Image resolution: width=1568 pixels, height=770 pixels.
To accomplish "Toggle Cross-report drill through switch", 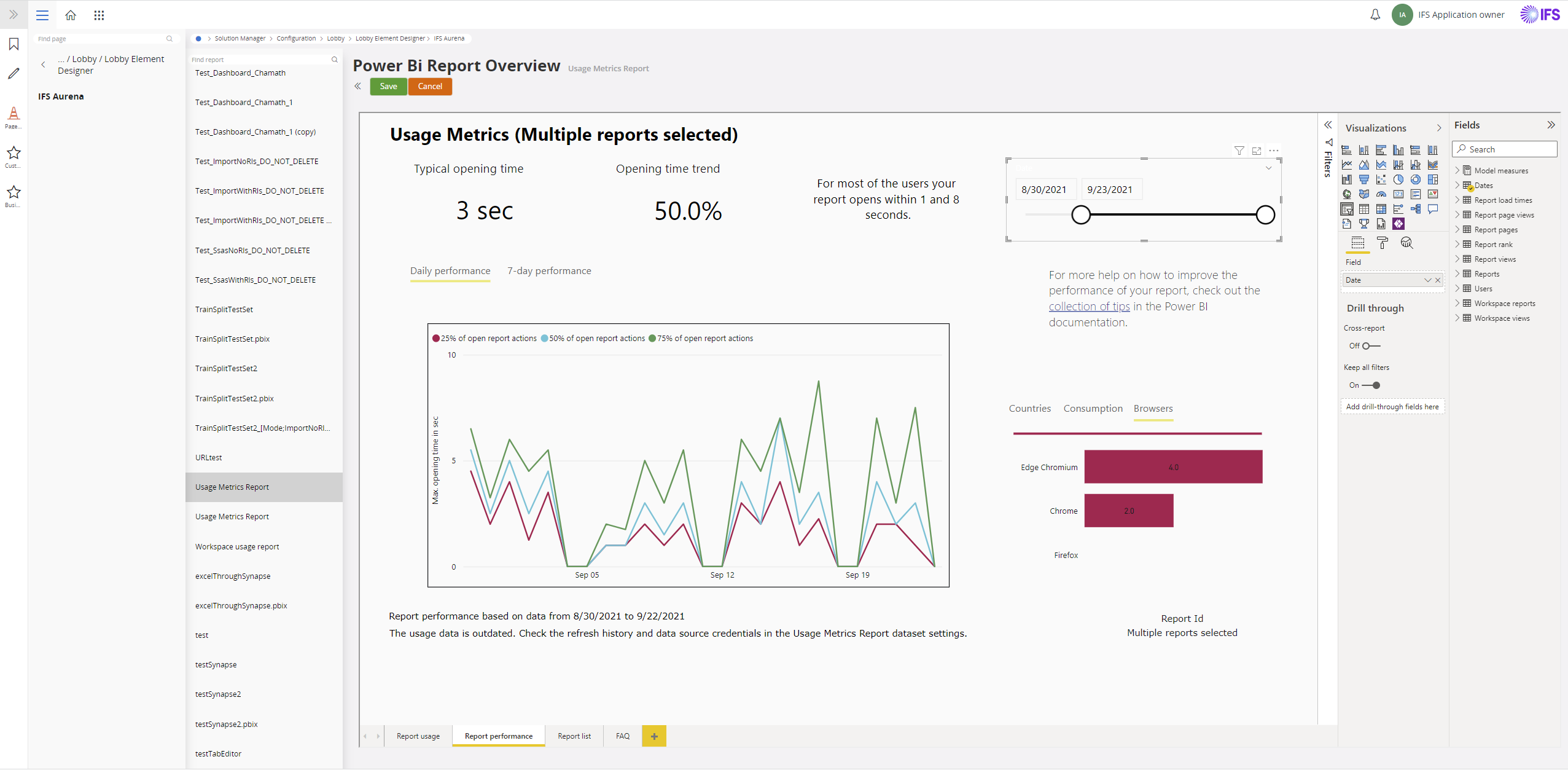I will [x=1370, y=346].
